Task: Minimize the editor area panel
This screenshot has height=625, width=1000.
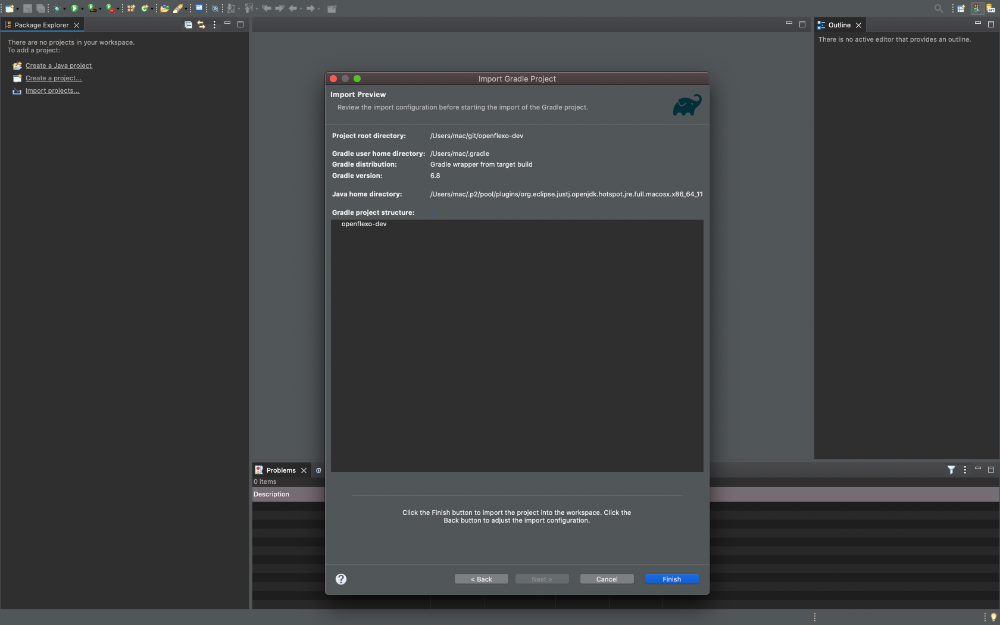Action: 789,24
